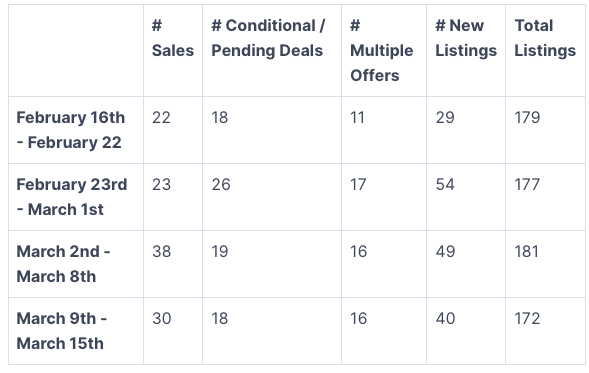This screenshot has width=589, height=373.
Task: Click the multiple offers value 17
Action: tap(358, 184)
